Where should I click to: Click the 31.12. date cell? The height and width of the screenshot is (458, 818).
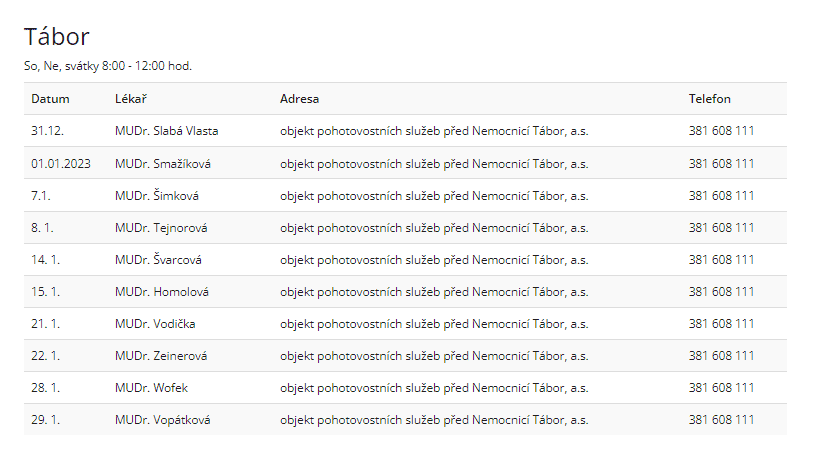(47, 131)
